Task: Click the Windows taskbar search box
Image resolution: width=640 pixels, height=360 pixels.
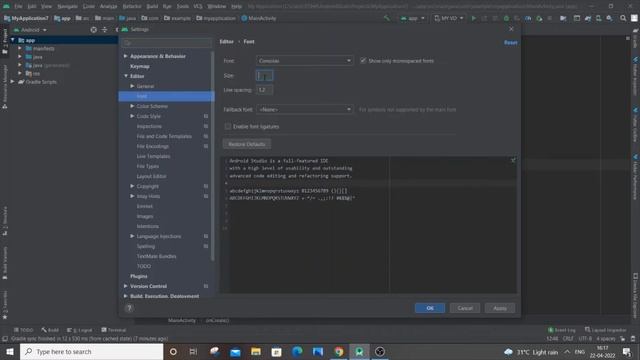Action: [x=91, y=351]
